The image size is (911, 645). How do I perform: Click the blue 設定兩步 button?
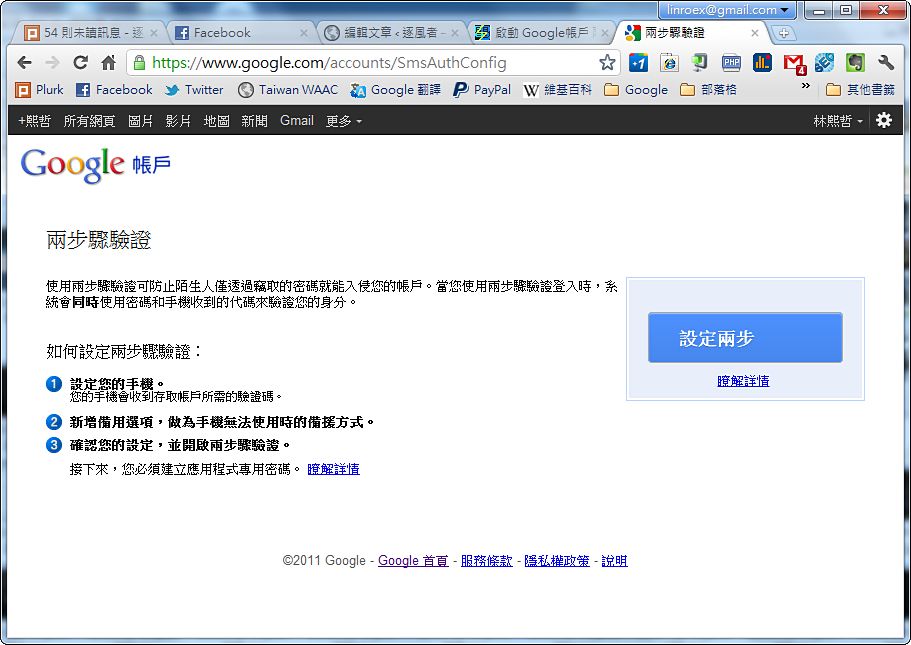tap(745, 338)
